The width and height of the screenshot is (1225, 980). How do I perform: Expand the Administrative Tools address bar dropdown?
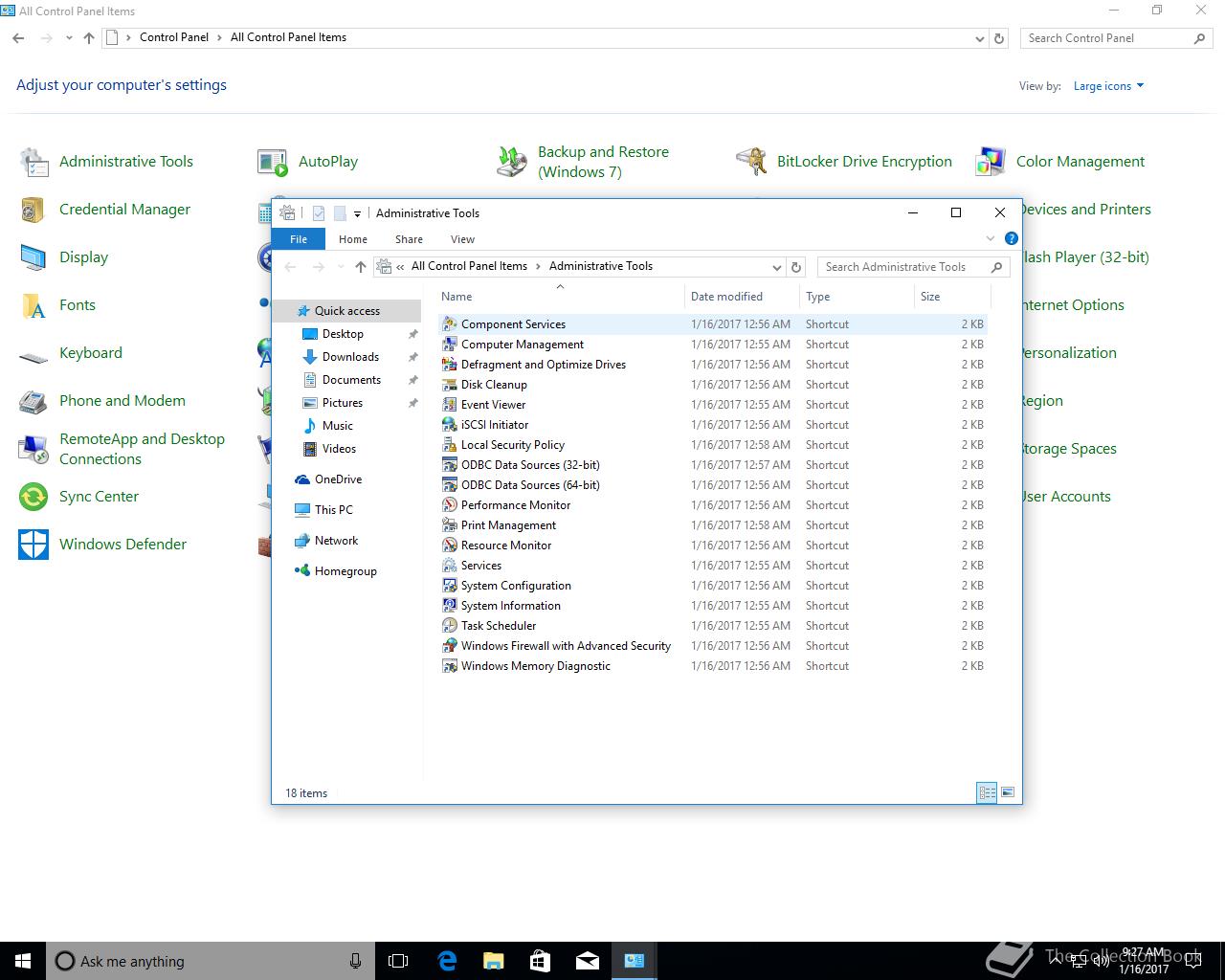[x=777, y=267]
